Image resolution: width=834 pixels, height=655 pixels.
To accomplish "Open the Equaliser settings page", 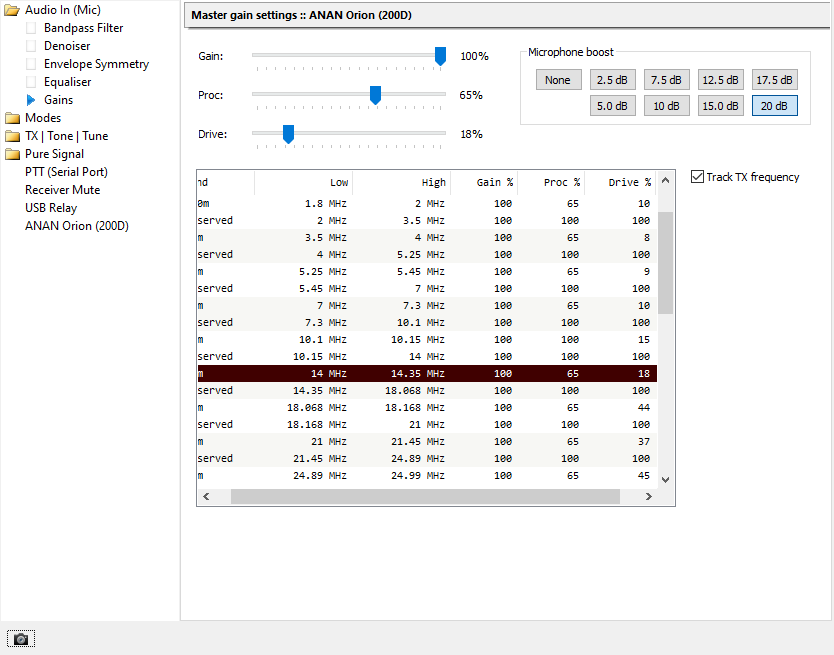I will click(x=67, y=82).
